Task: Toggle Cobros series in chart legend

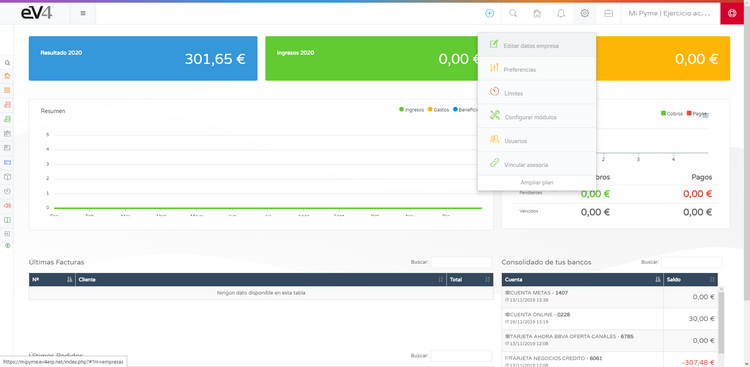Action: (x=672, y=113)
